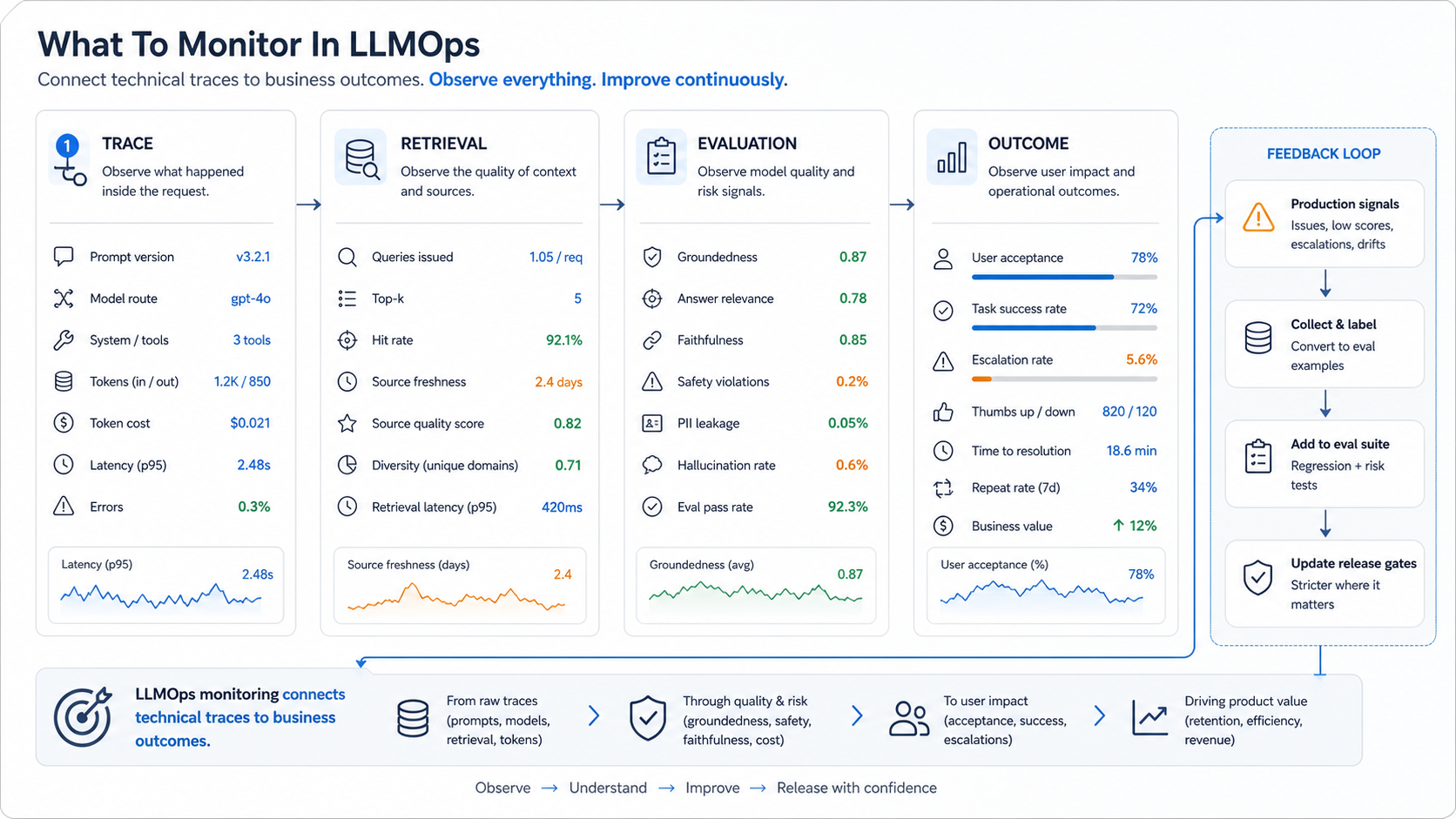Click the 3 tools value
1456x819 pixels.
[252, 340]
